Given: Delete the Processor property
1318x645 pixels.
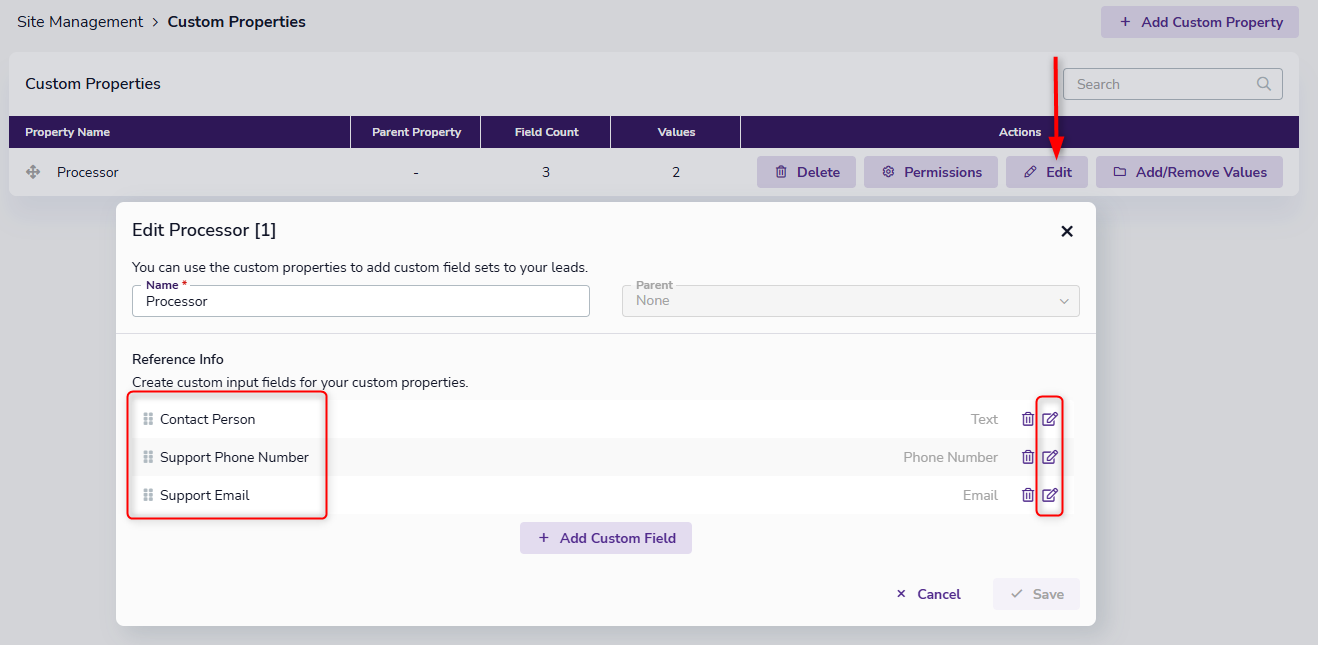Looking at the screenshot, I should pos(806,172).
